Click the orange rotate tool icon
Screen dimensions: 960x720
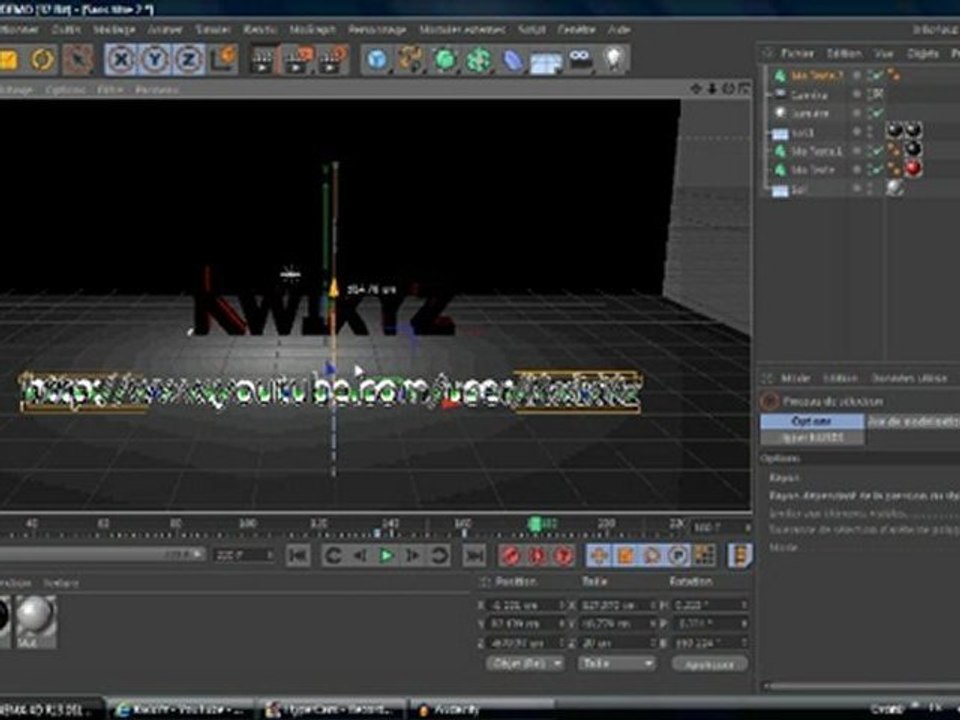pos(43,59)
